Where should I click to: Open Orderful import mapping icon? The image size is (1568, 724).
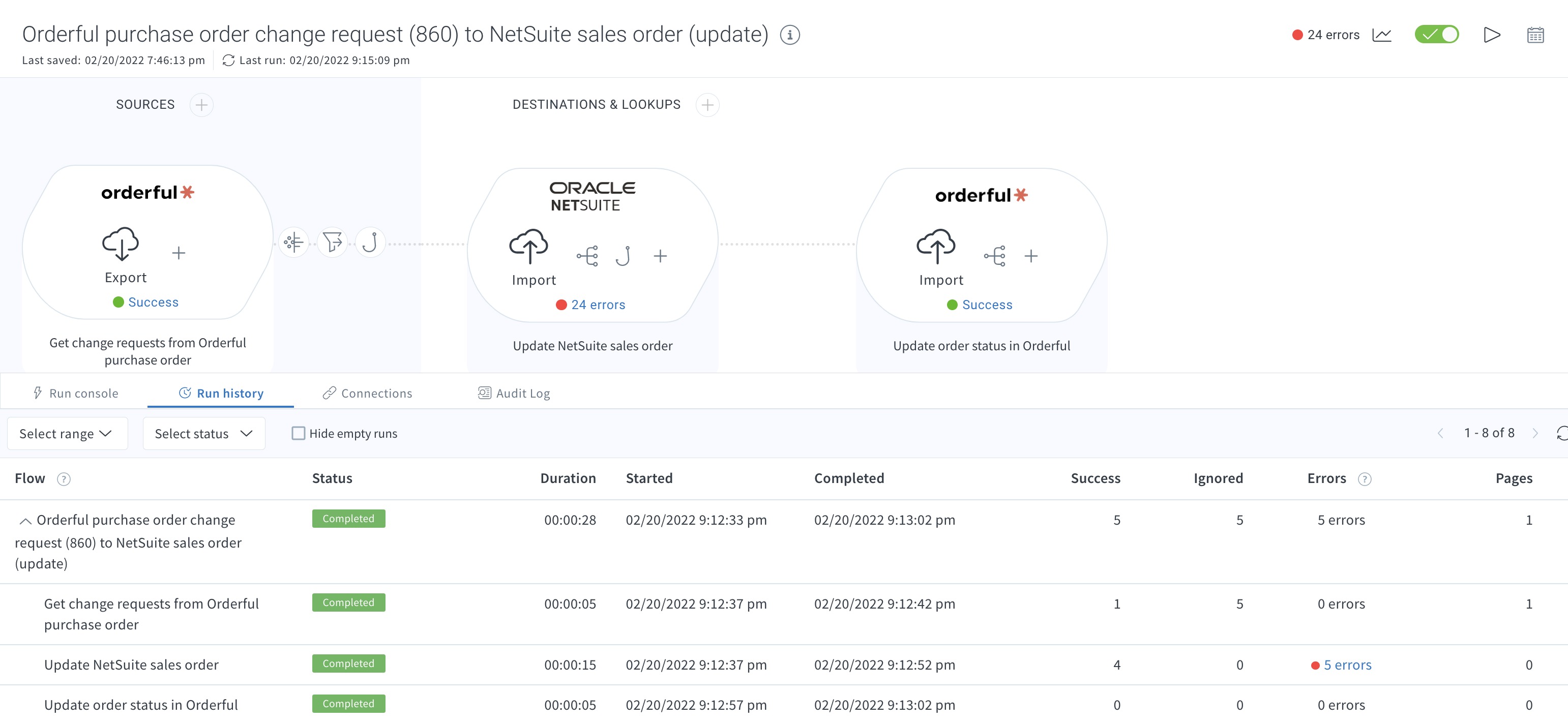(995, 256)
